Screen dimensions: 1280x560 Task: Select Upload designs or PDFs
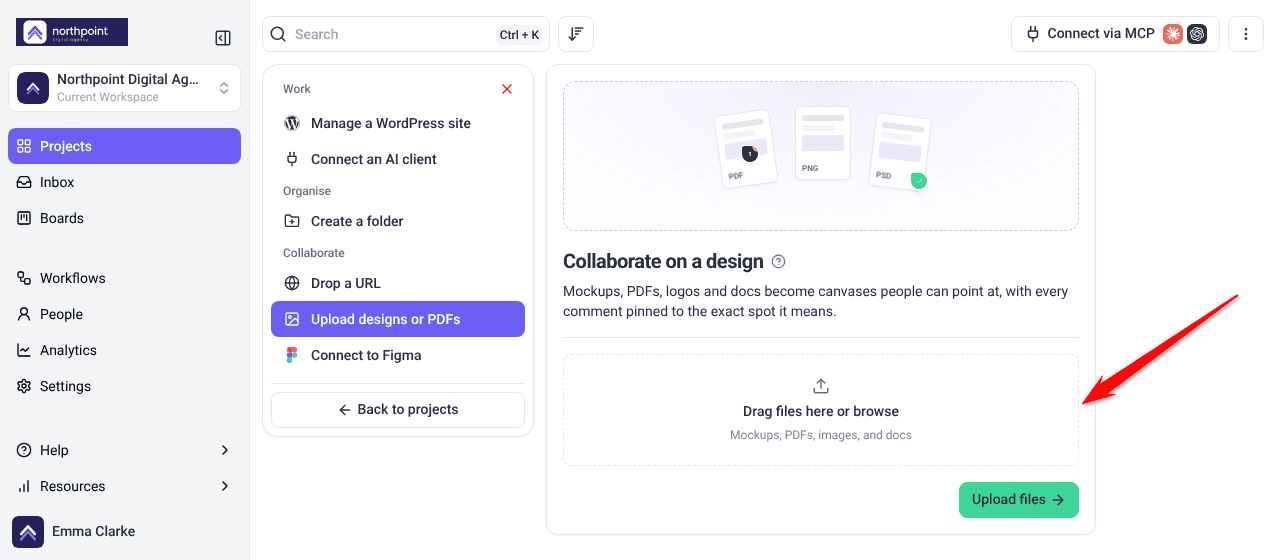tap(398, 319)
